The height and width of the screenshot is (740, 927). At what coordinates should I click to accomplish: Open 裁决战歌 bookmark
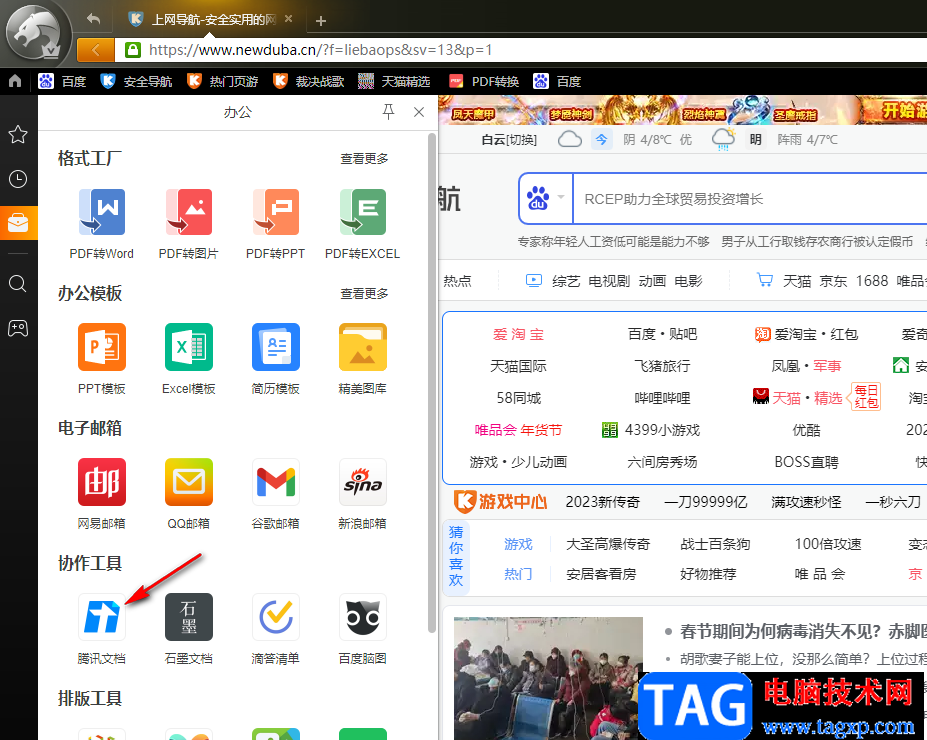point(309,81)
